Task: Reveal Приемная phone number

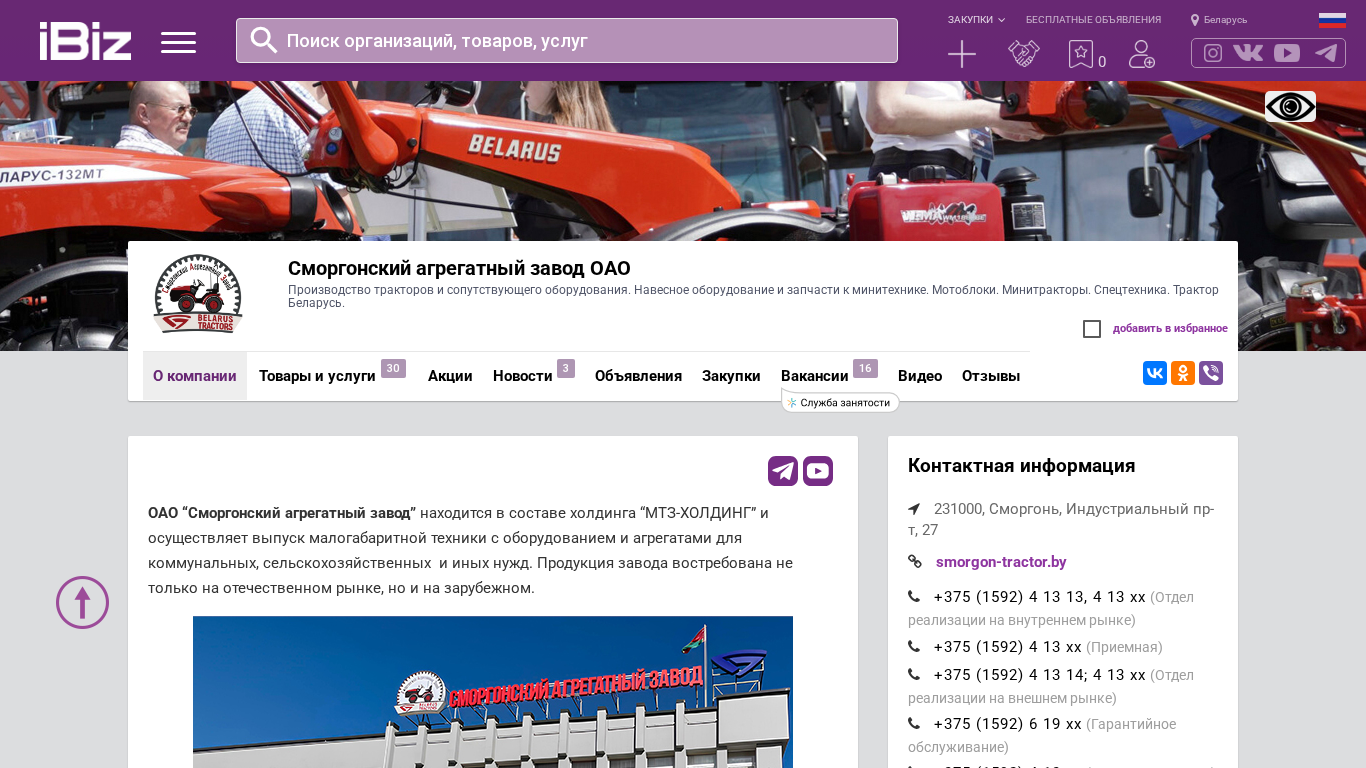Action: click(1008, 647)
